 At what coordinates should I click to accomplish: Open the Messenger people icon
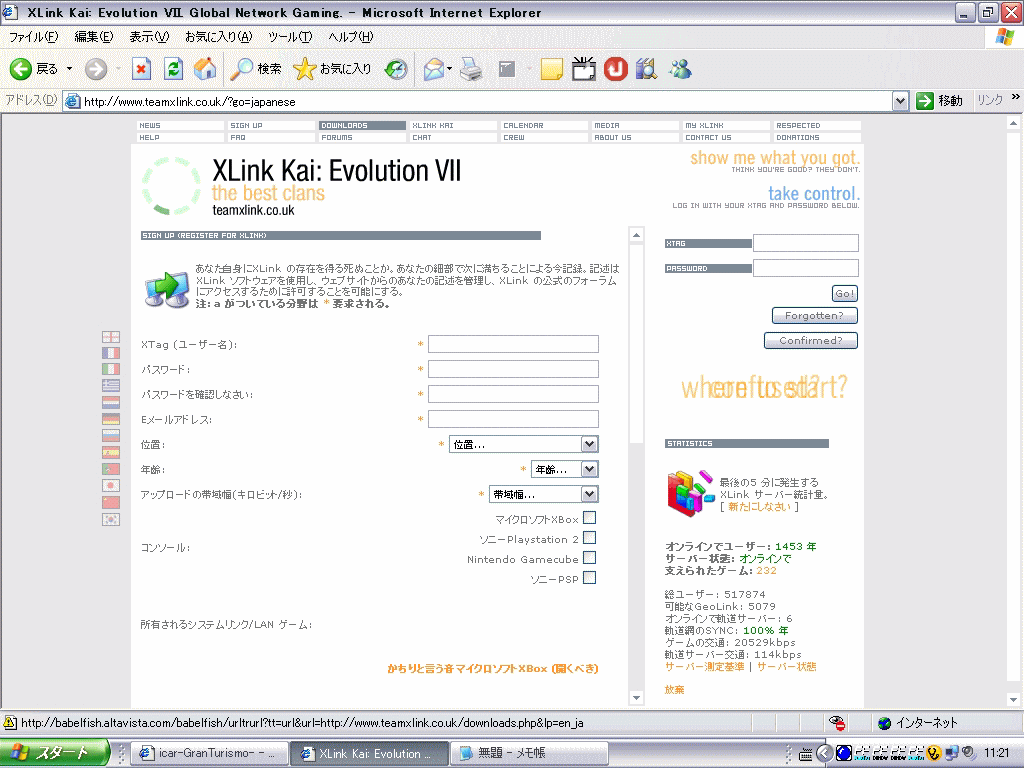[680, 69]
